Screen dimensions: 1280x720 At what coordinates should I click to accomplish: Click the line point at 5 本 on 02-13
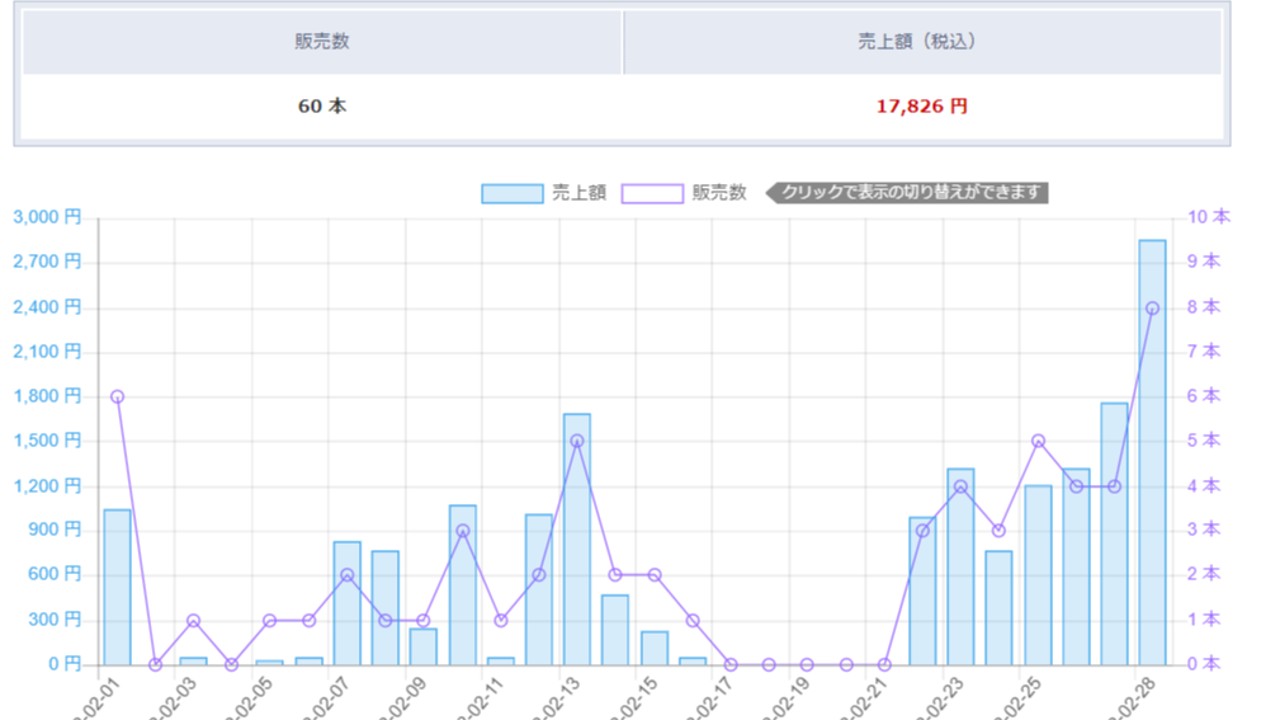coord(577,441)
